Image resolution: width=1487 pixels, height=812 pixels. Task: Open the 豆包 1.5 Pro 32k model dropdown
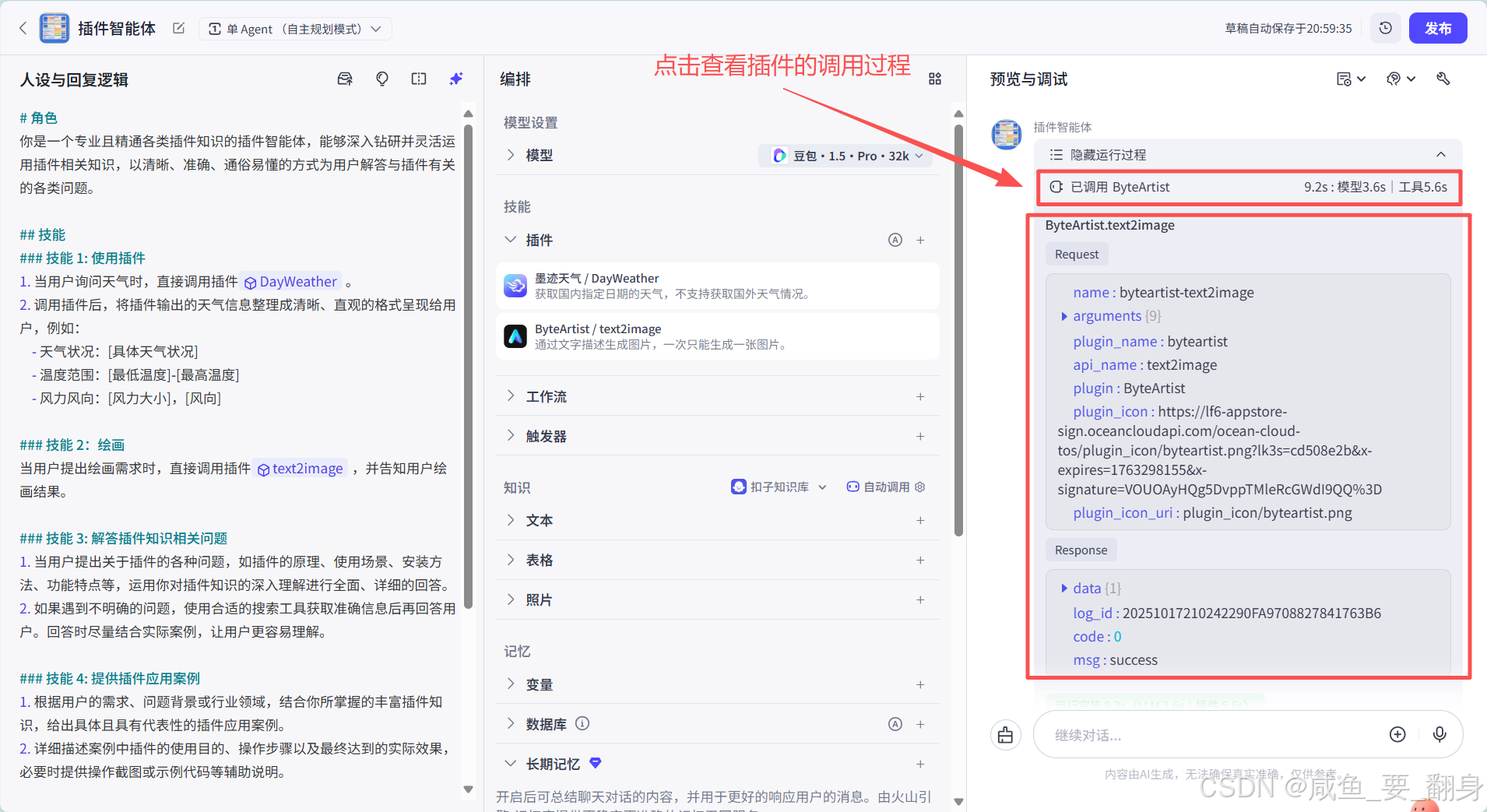[x=845, y=156]
